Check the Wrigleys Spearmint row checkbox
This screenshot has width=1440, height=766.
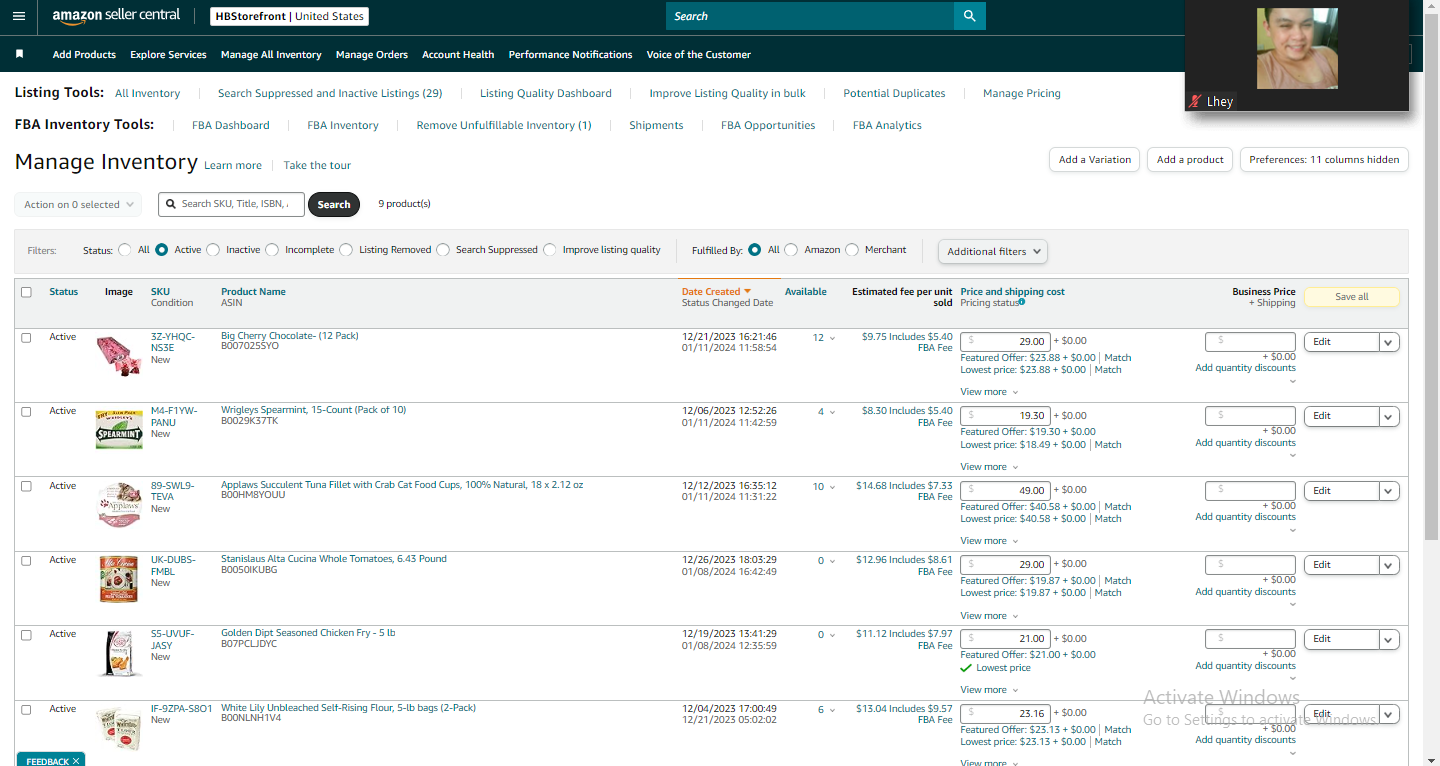pyautogui.click(x=26, y=411)
